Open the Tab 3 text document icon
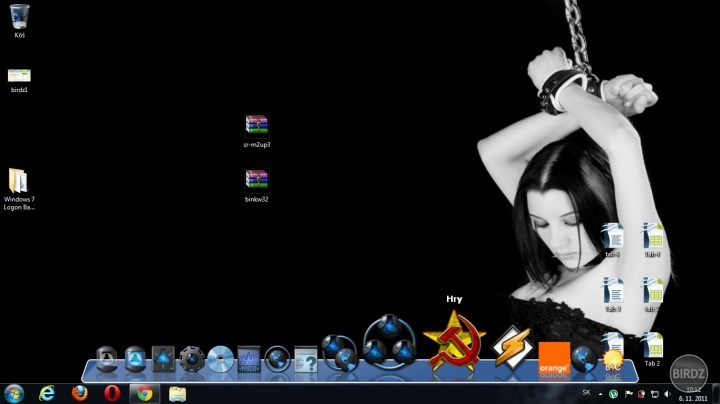This screenshot has height=404, width=720. pos(613,294)
